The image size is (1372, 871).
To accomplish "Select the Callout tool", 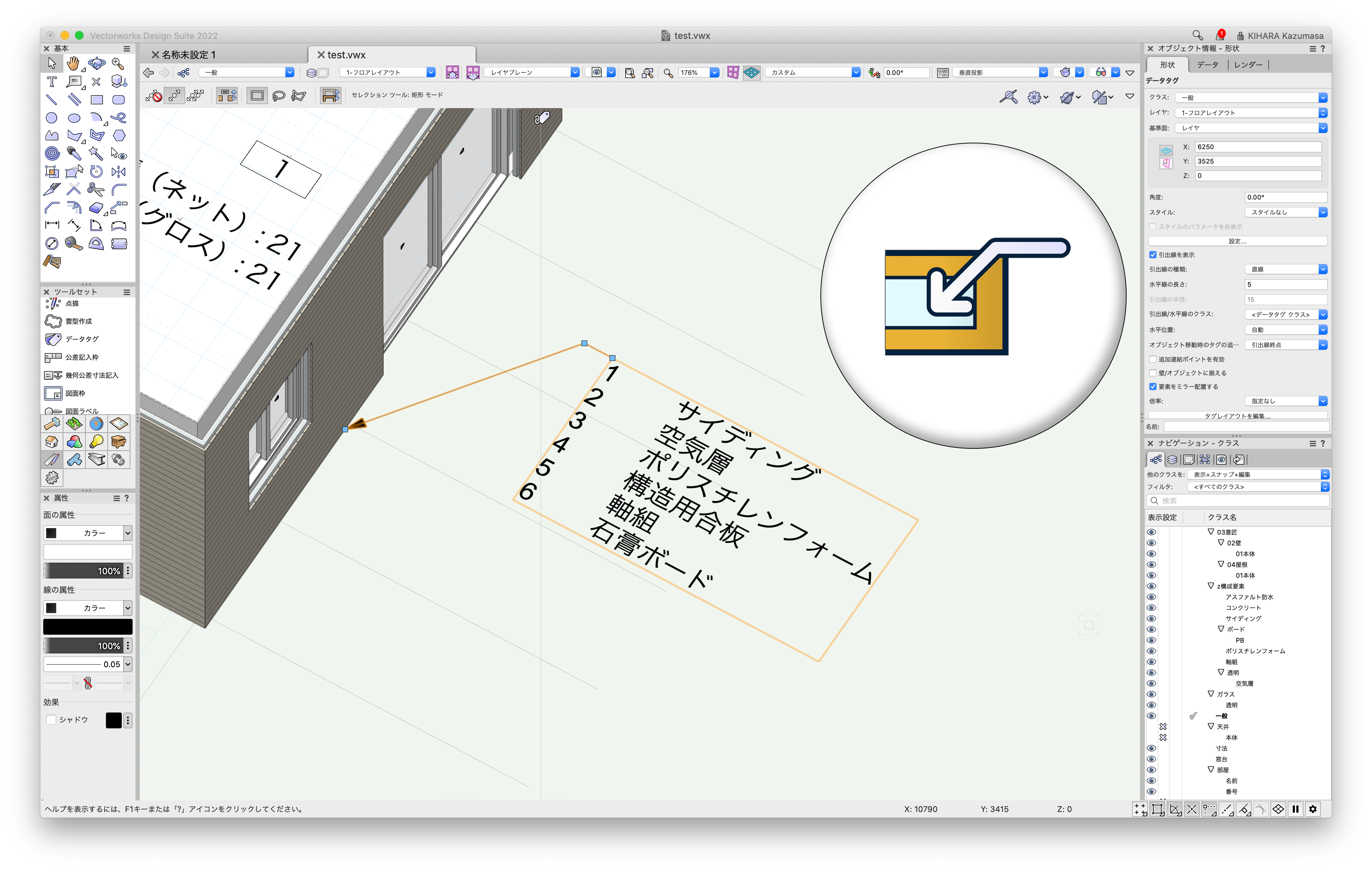I will click(x=74, y=81).
